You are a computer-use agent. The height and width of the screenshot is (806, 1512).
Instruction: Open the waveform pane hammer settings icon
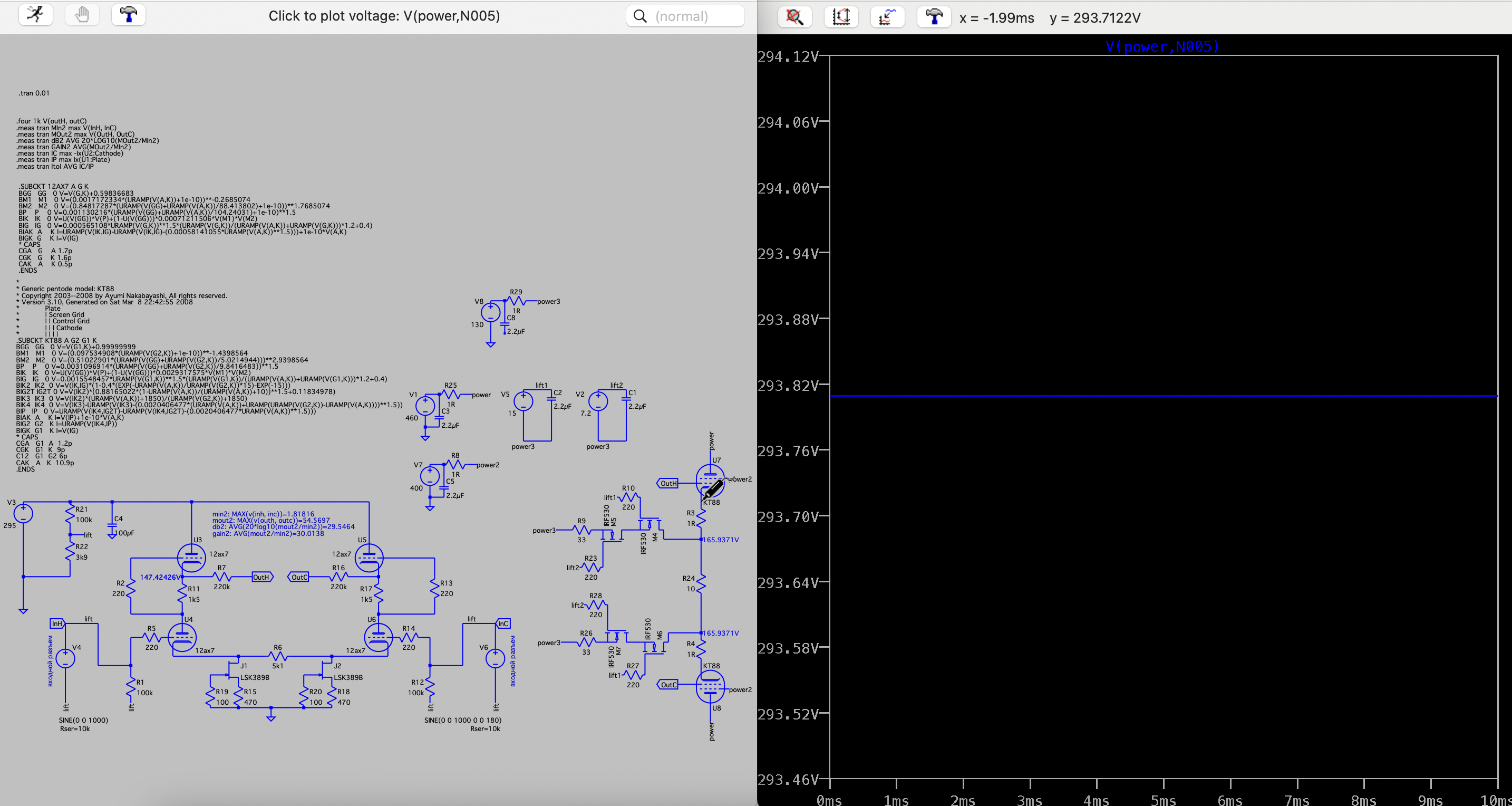[x=934, y=16]
